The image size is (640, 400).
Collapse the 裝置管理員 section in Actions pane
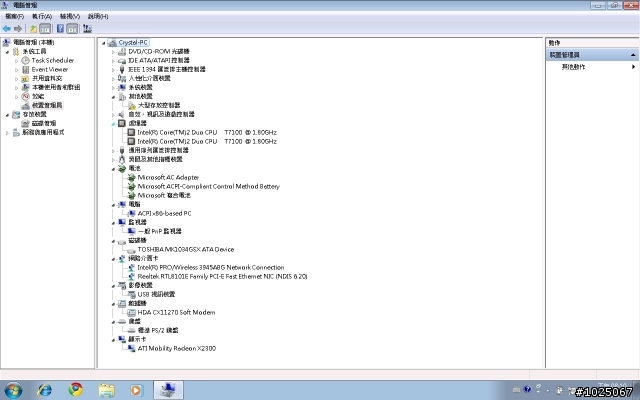633,55
